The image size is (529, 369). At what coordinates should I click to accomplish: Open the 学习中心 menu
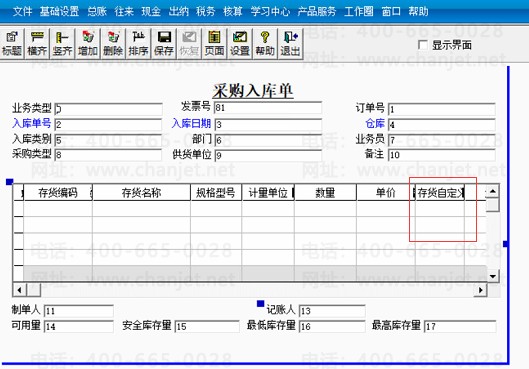pos(270,11)
